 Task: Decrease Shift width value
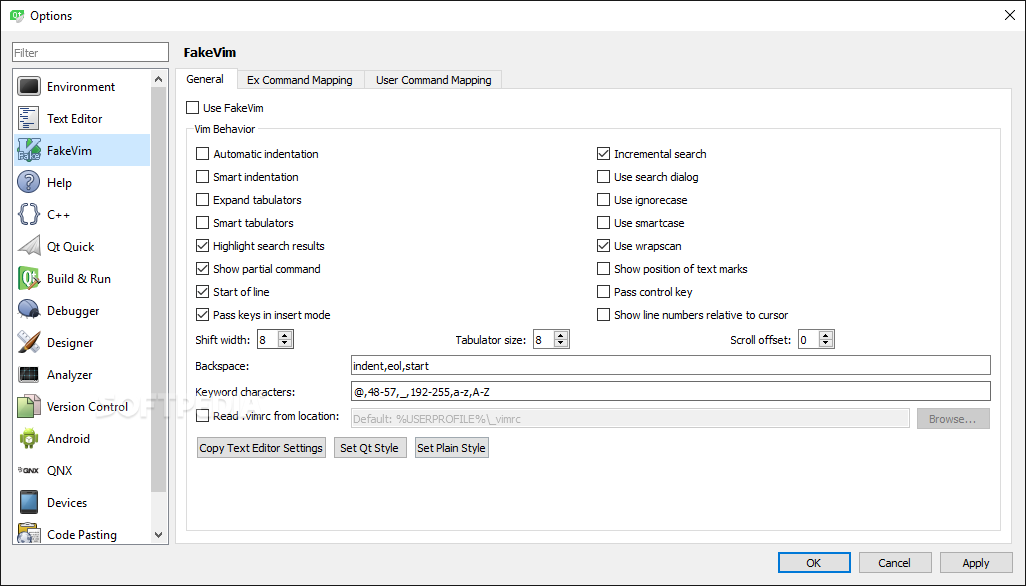click(x=285, y=343)
